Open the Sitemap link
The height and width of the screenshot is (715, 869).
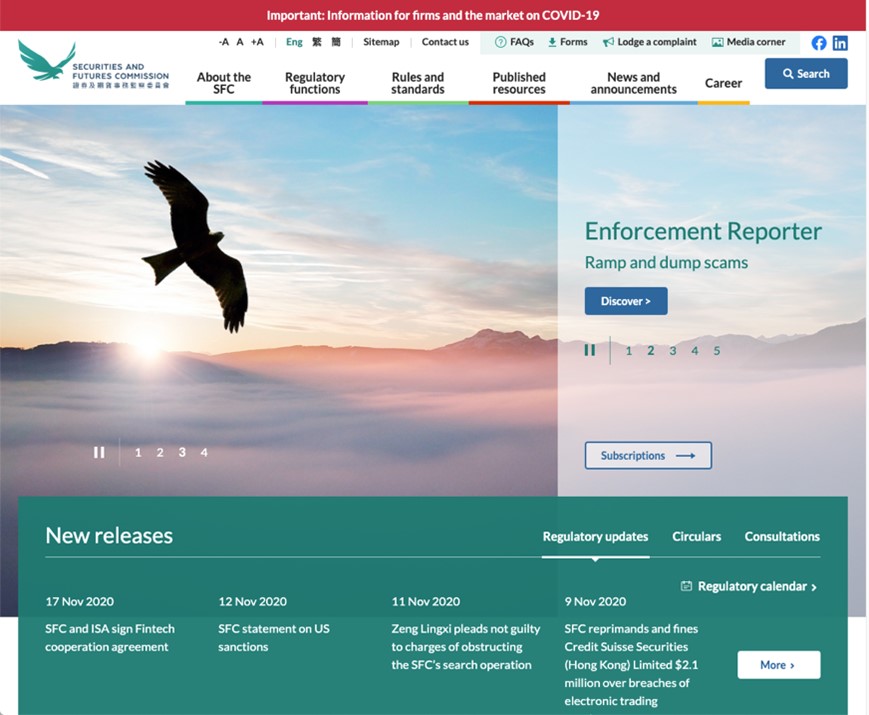pyautogui.click(x=381, y=42)
